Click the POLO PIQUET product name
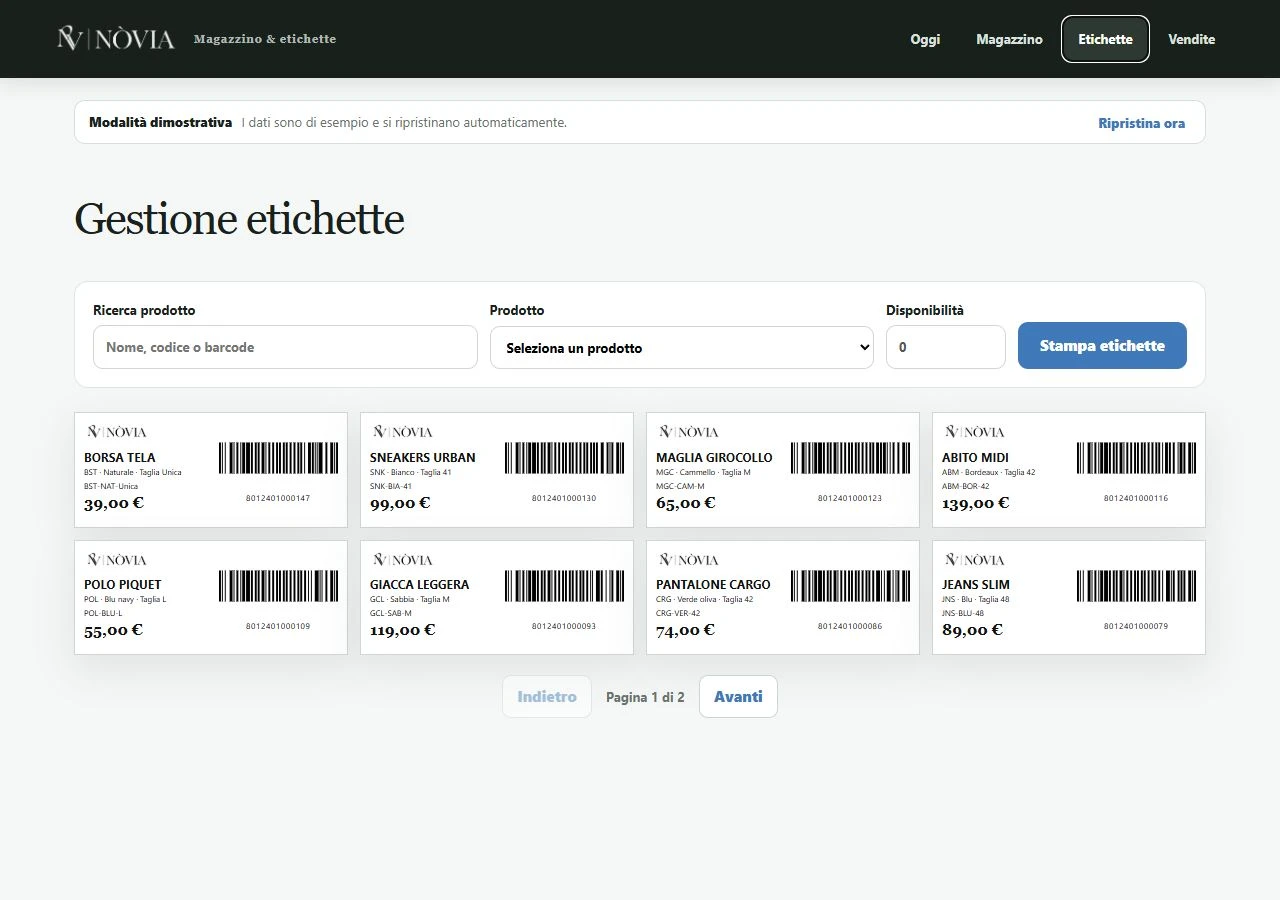 pos(123,585)
